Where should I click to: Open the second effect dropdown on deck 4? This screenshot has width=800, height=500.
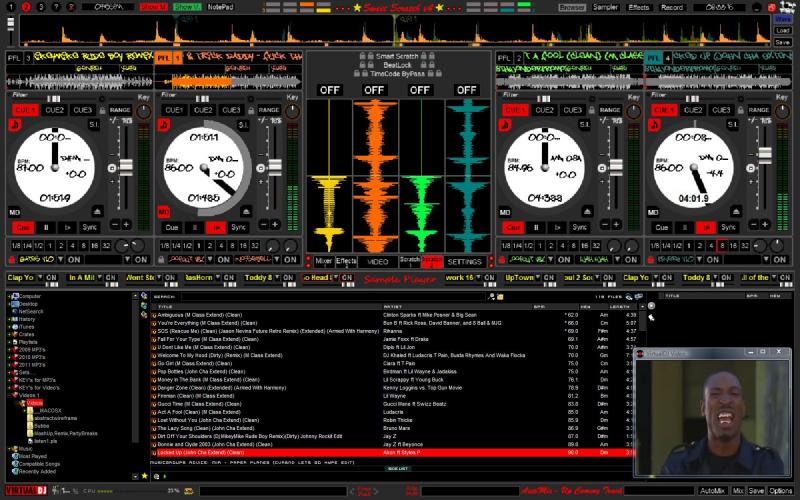pos(766,260)
